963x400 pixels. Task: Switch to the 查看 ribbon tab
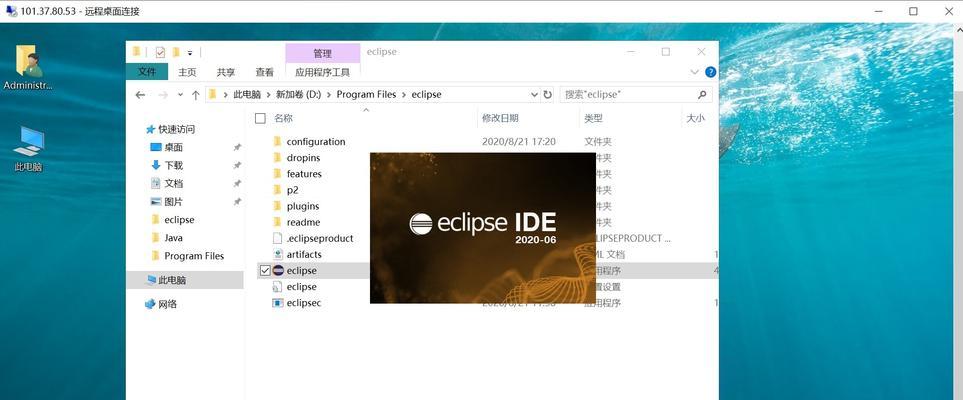coord(265,72)
